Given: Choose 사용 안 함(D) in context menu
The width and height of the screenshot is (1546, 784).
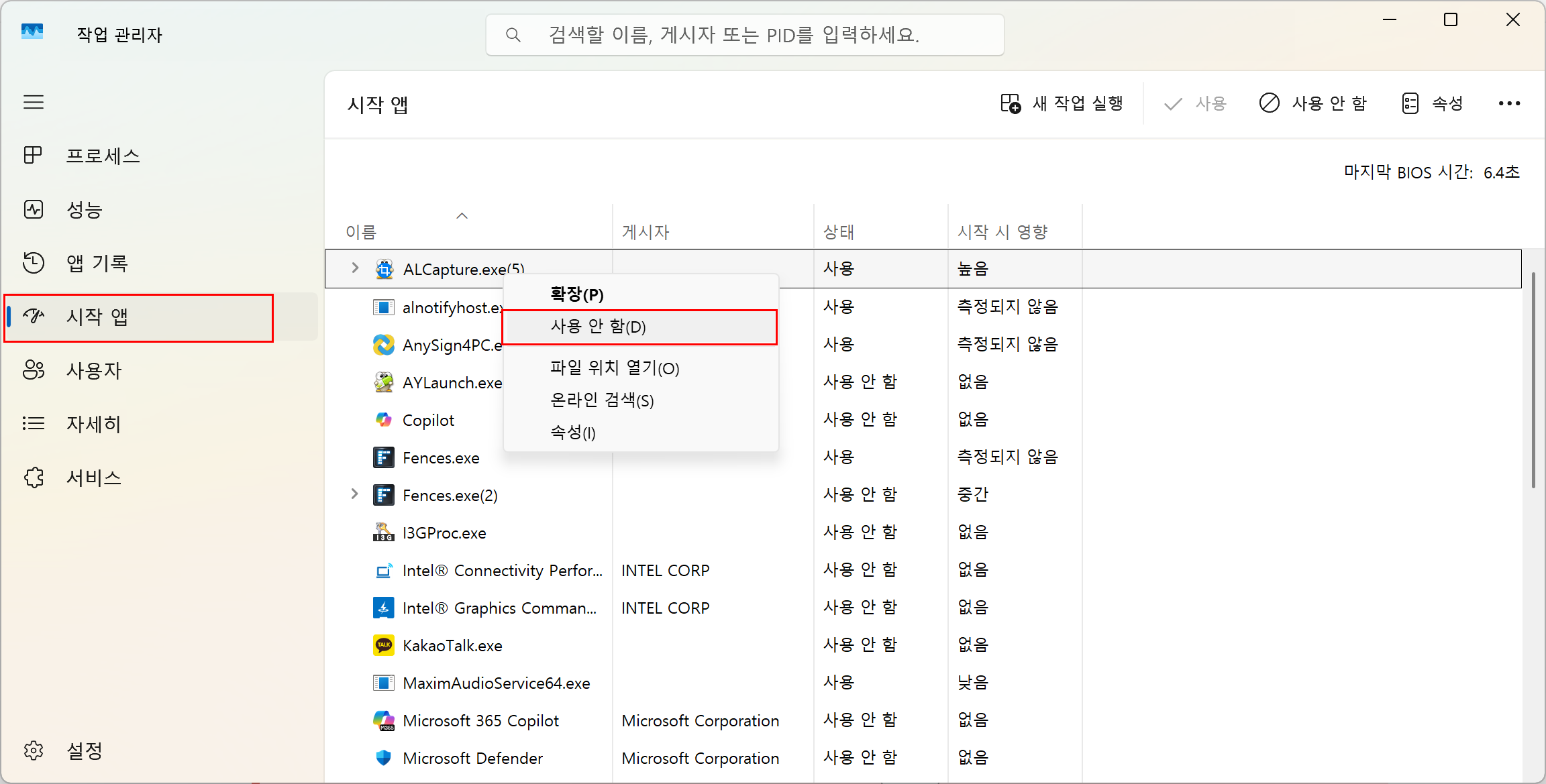Looking at the screenshot, I should point(598,327).
